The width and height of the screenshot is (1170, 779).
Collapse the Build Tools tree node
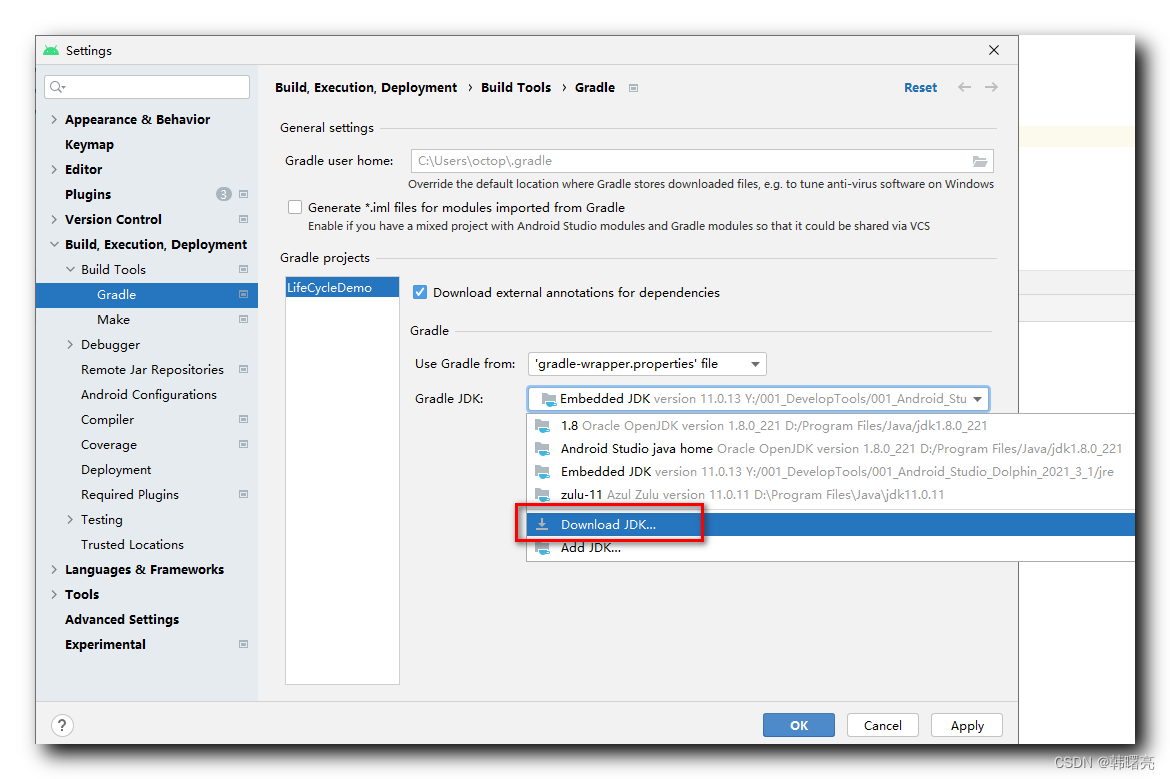click(x=69, y=269)
